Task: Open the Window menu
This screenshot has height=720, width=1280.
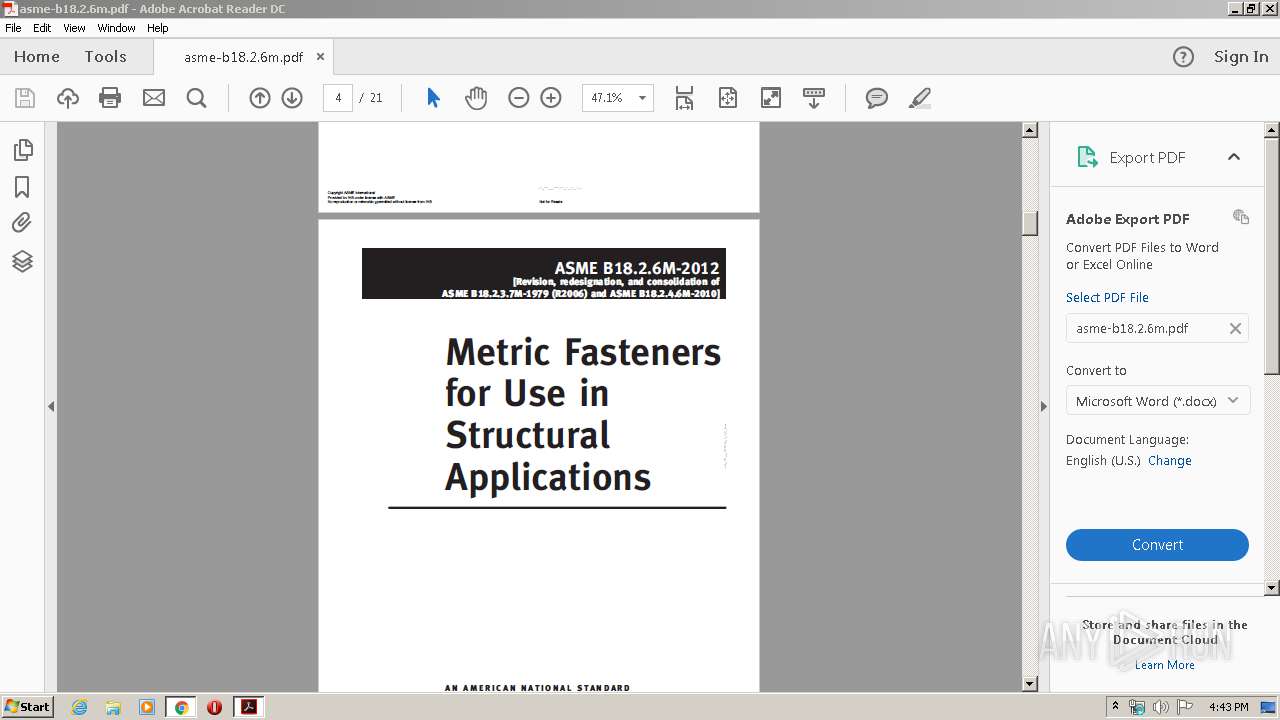Action: coord(116,28)
